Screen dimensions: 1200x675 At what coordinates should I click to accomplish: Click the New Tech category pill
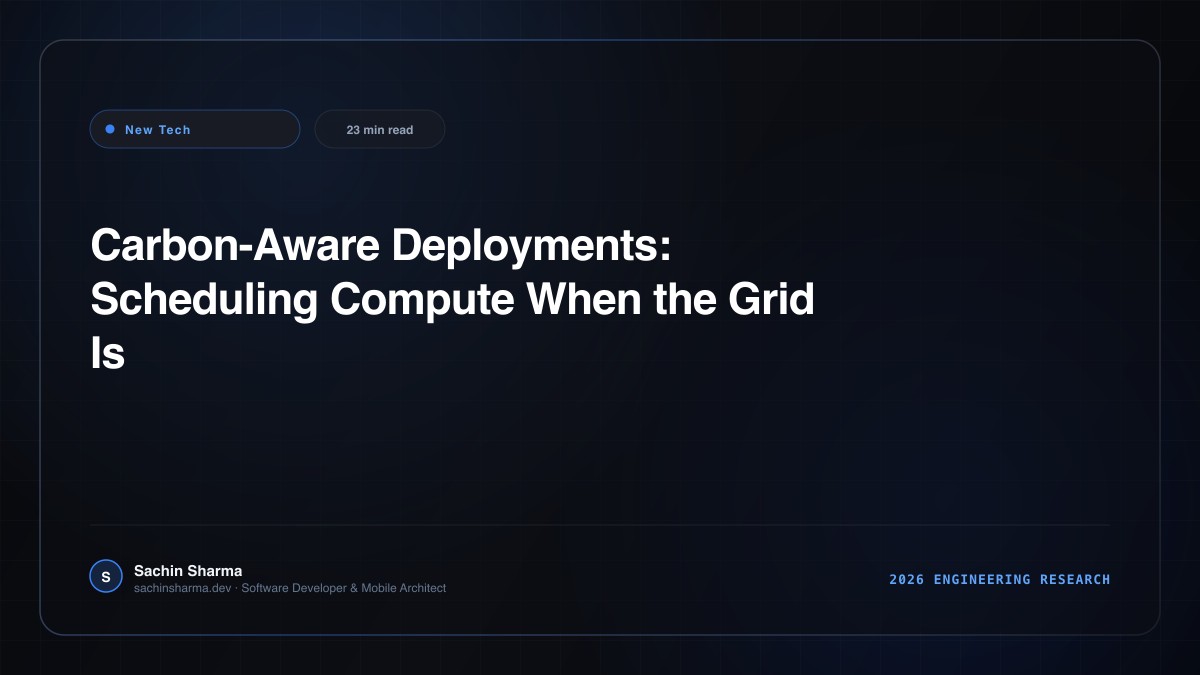click(x=195, y=129)
